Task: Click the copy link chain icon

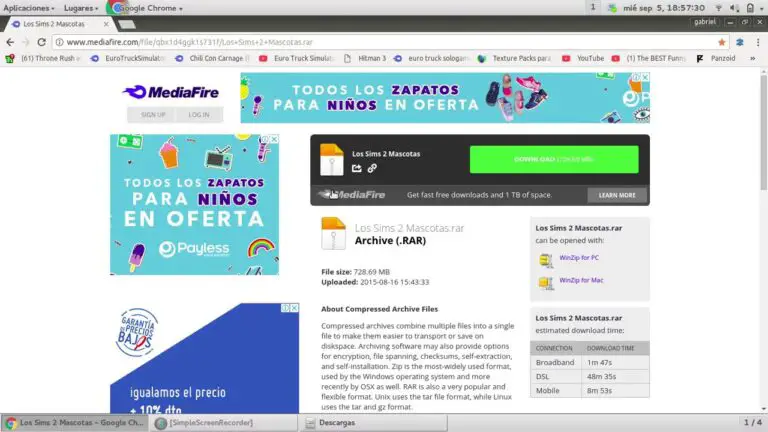Action: point(372,168)
